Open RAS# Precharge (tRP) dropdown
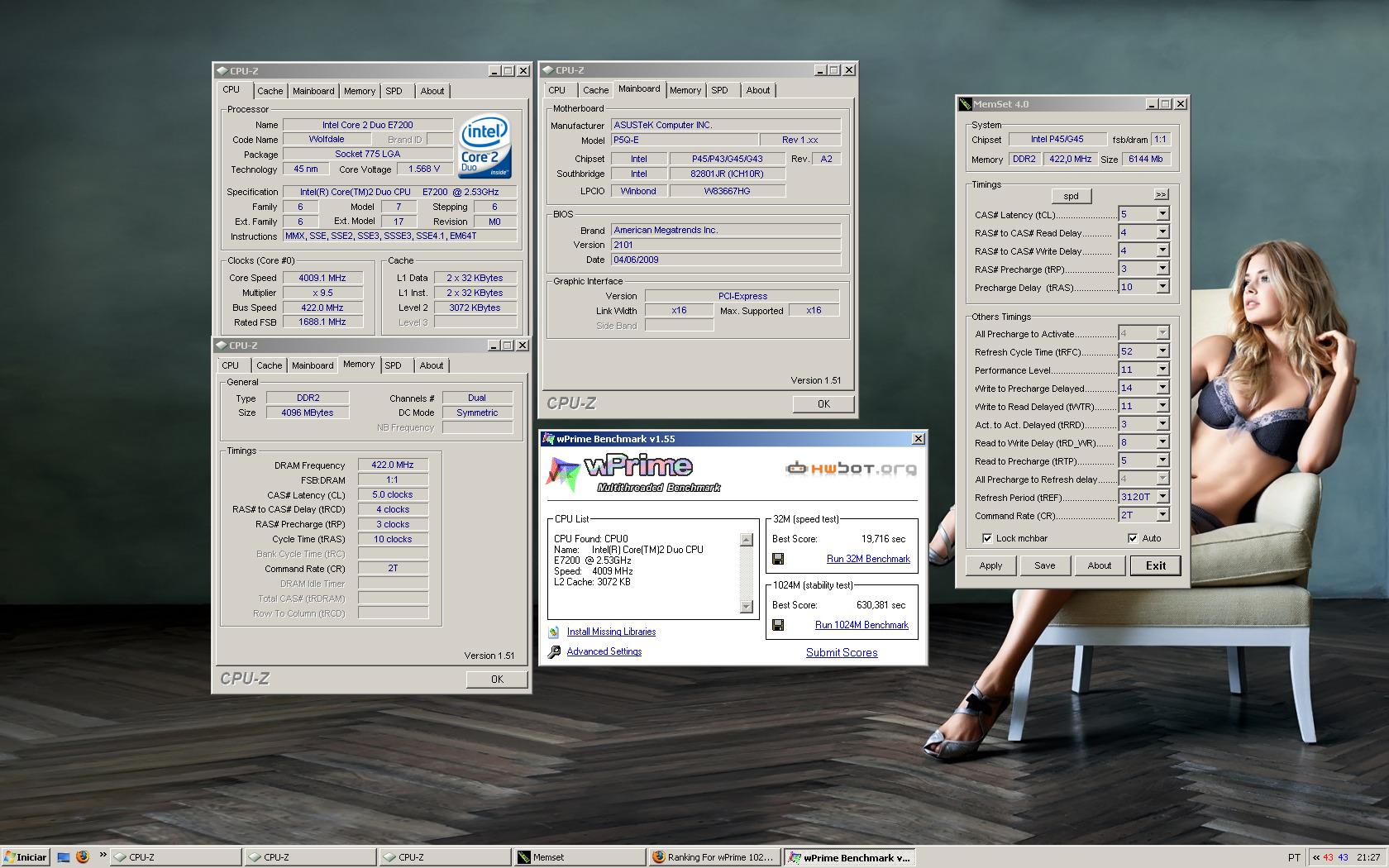 (x=1162, y=269)
